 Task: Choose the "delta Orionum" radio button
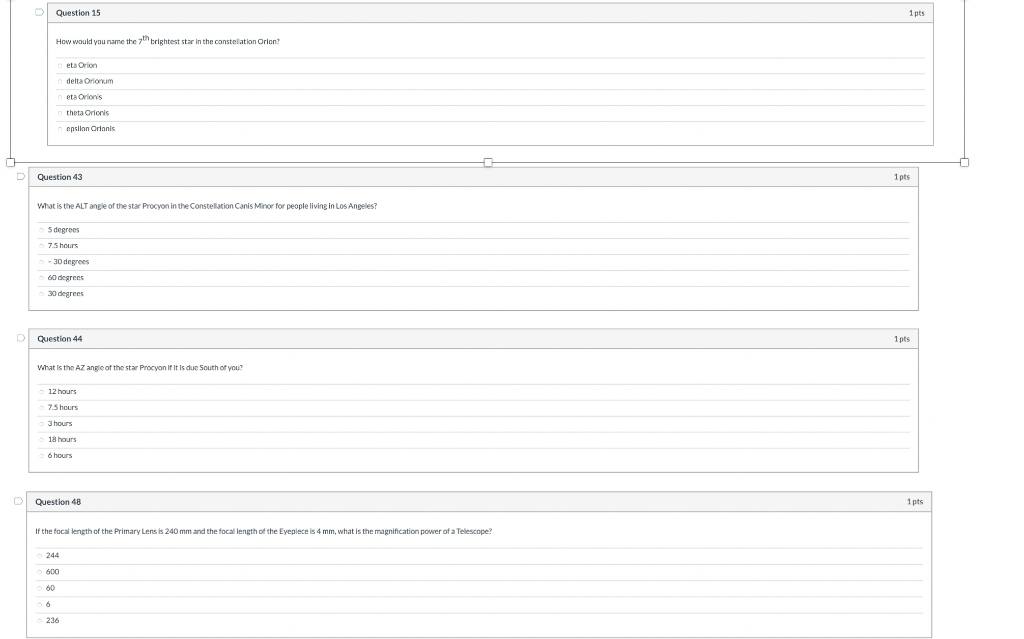(60, 81)
